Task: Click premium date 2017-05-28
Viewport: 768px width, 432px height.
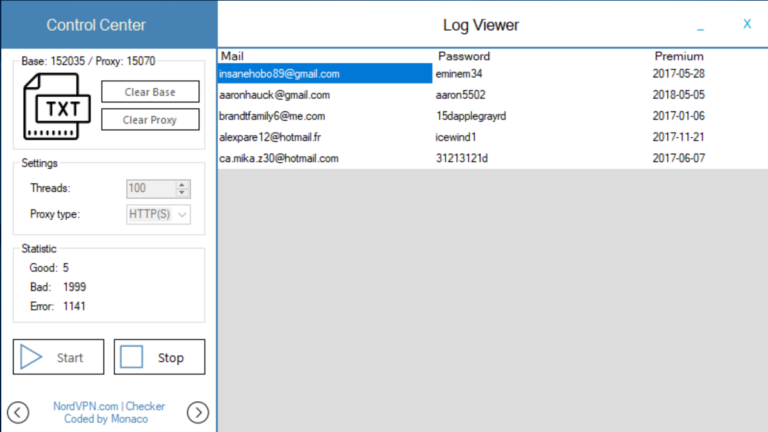Action: point(678,73)
